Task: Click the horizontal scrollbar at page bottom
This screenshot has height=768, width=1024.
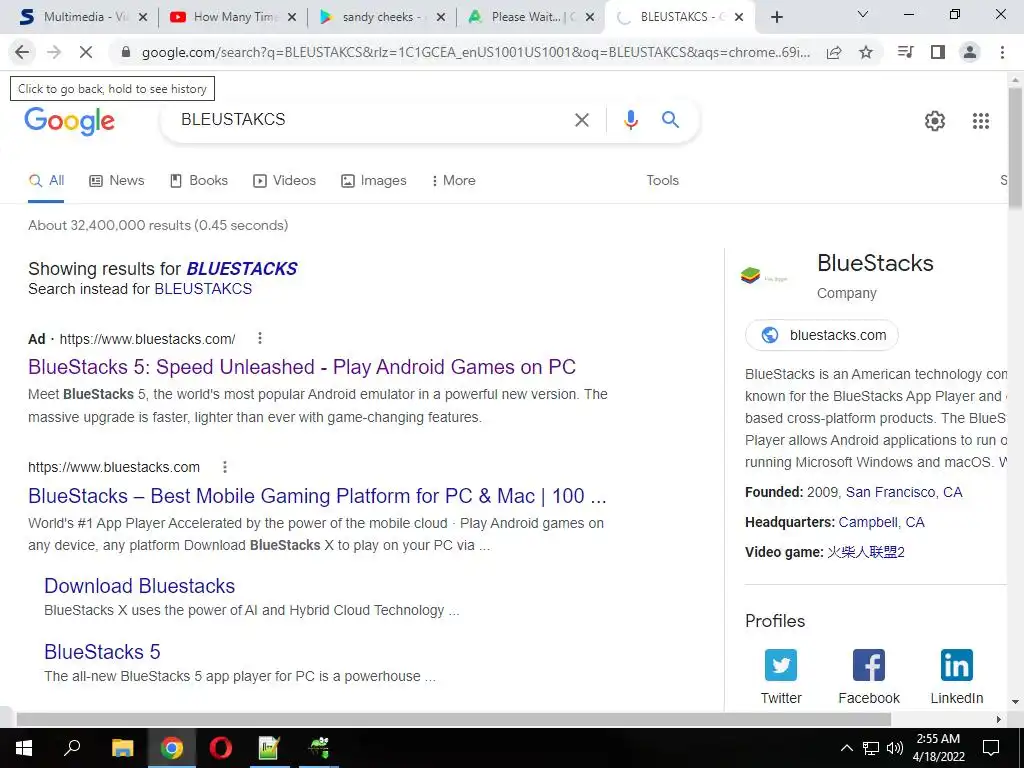Action: [453, 719]
